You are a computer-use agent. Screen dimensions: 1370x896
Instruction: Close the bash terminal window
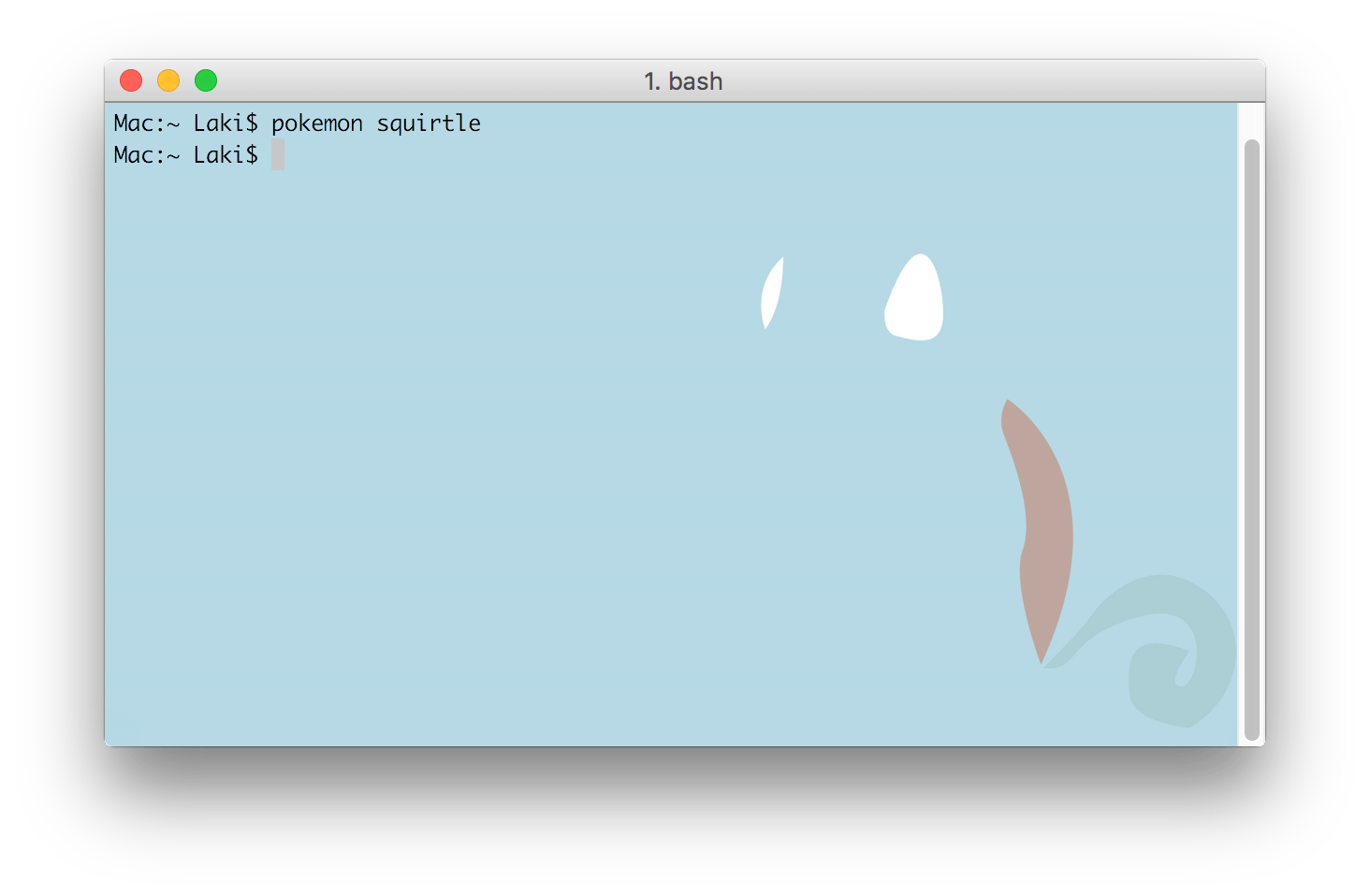[x=131, y=81]
